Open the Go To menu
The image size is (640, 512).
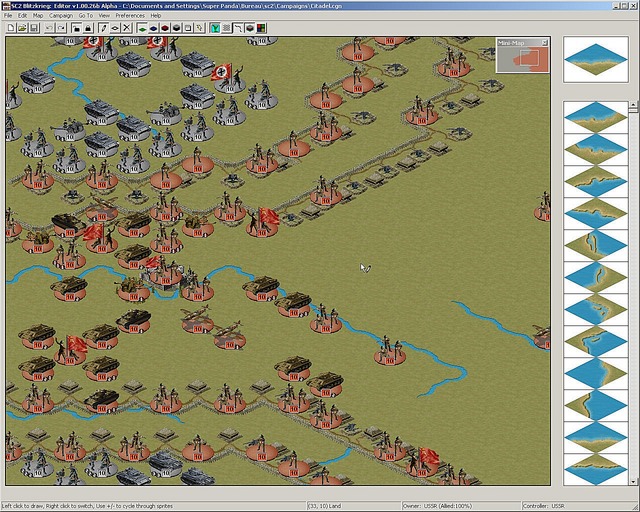tap(86, 16)
